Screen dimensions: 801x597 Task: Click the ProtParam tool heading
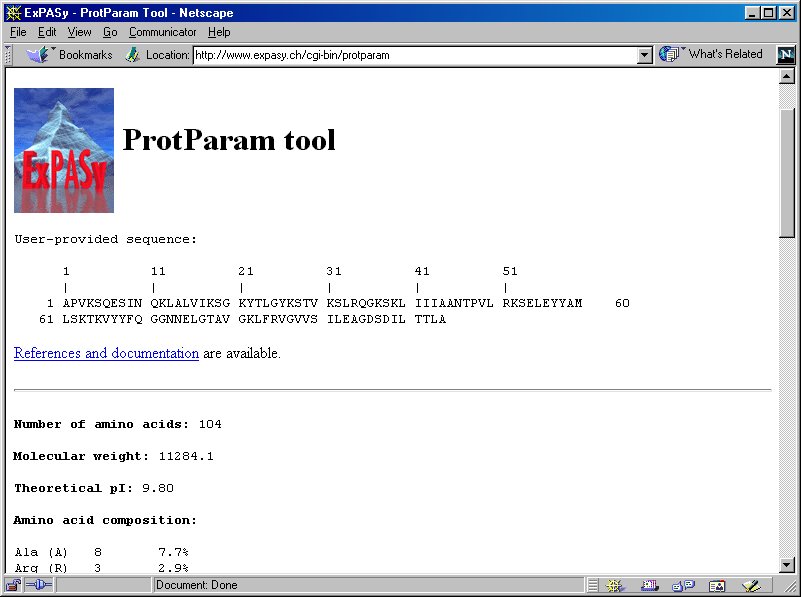pyautogui.click(x=229, y=140)
